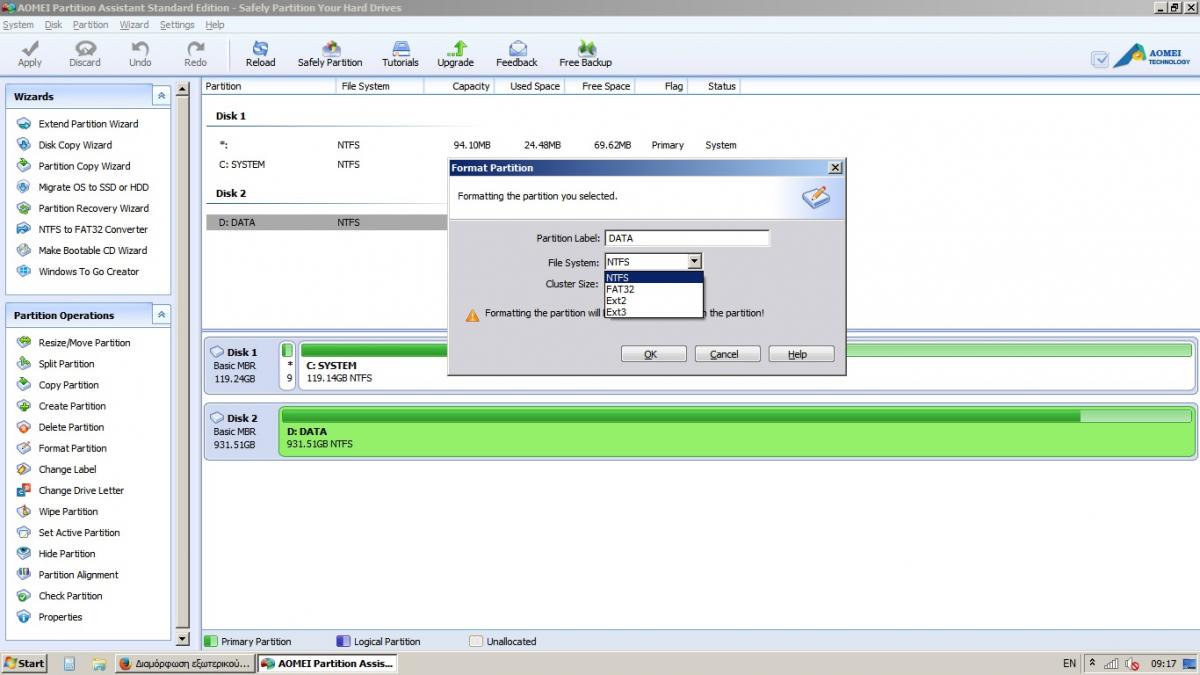Select the Create Partition operation
Image resolution: width=1200 pixels, height=675 pixels.
point(72,406)
